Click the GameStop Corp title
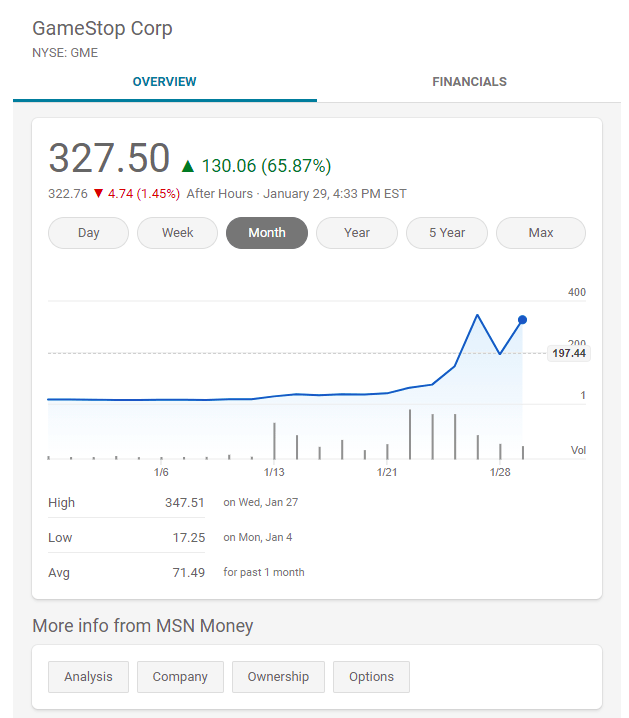629x718 pixels. [x=102, y=28]
